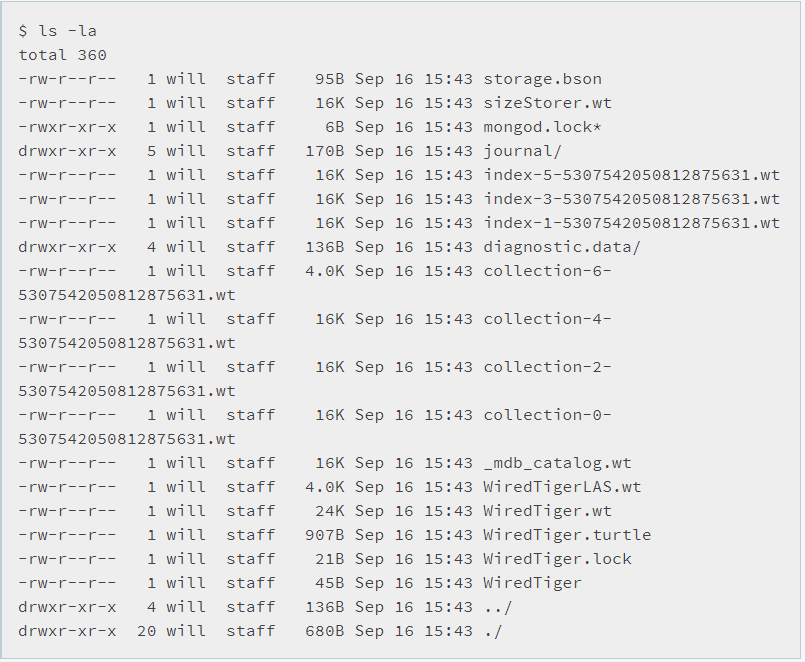The image size is (805, 662).
Task: Click the storage.bson filename
Action: tap(542, 79)
